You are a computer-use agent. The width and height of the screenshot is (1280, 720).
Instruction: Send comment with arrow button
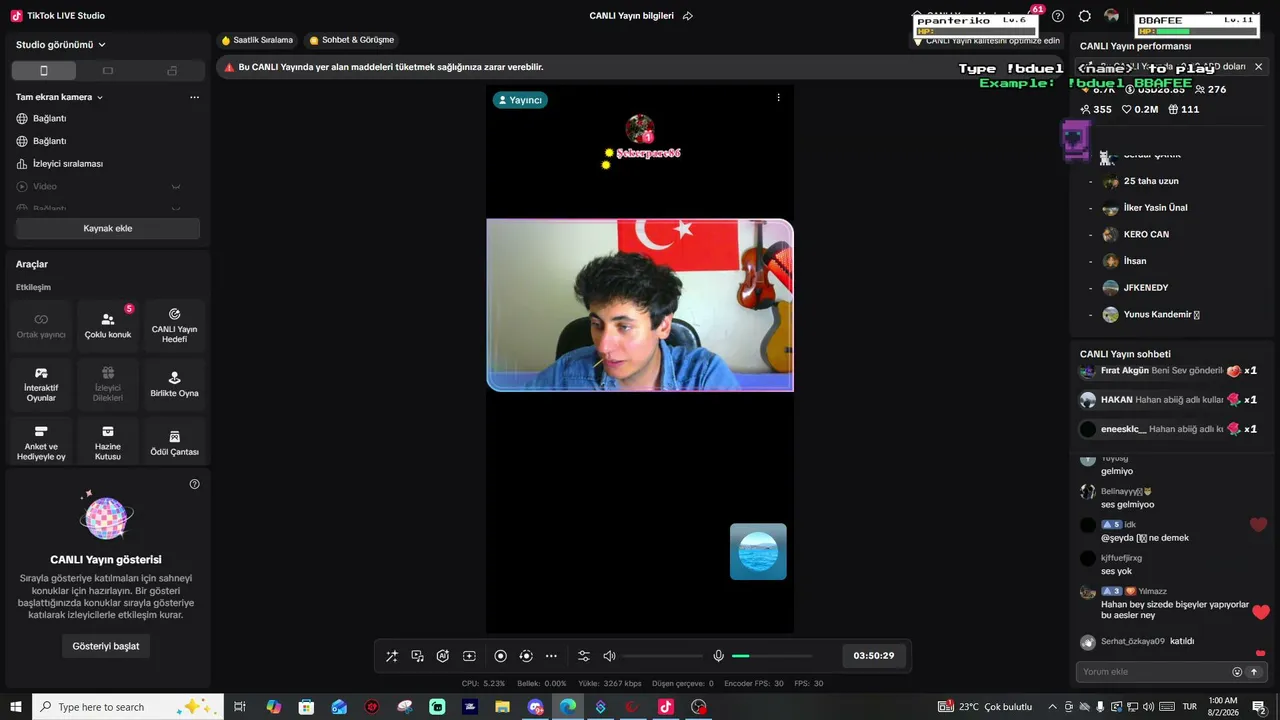pyautogui.click(x=1254, y=672)
